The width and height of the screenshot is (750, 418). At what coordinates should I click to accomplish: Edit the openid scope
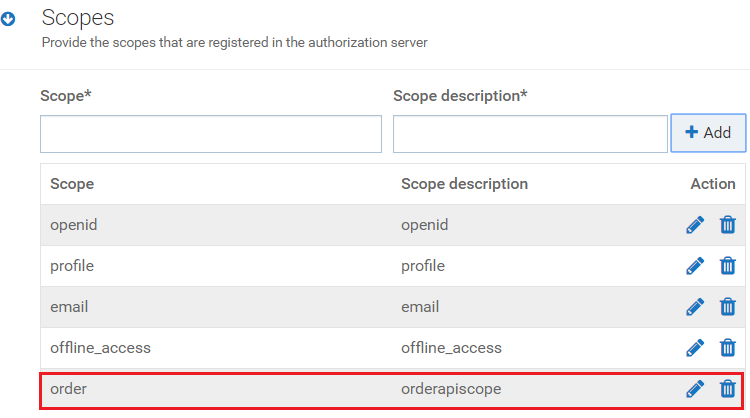pyautogui.click(x=695, y=225)
